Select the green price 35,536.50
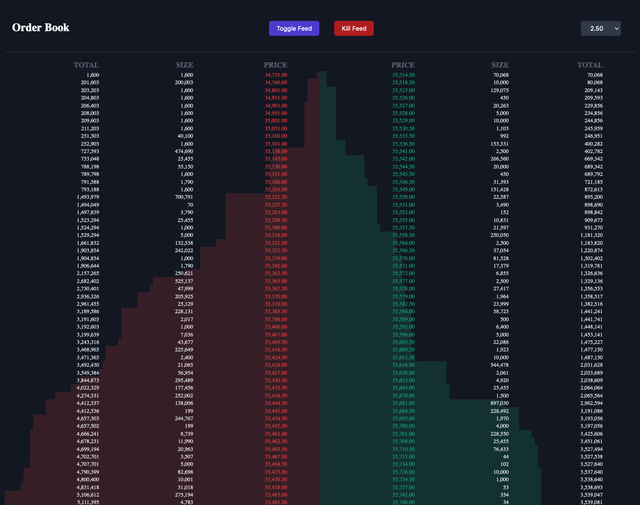Screen dimensions: 640x505 coord(404,144)
